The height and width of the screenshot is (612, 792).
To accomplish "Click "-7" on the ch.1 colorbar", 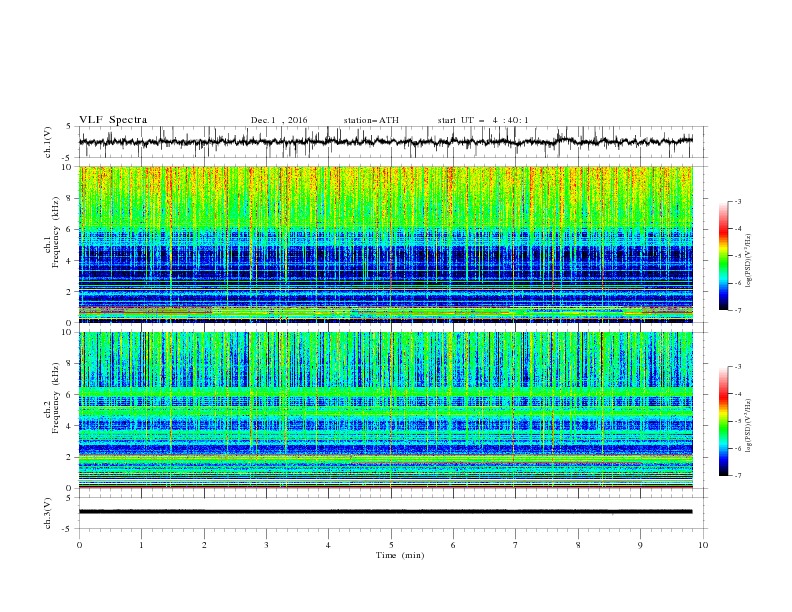I will point(737,310).
